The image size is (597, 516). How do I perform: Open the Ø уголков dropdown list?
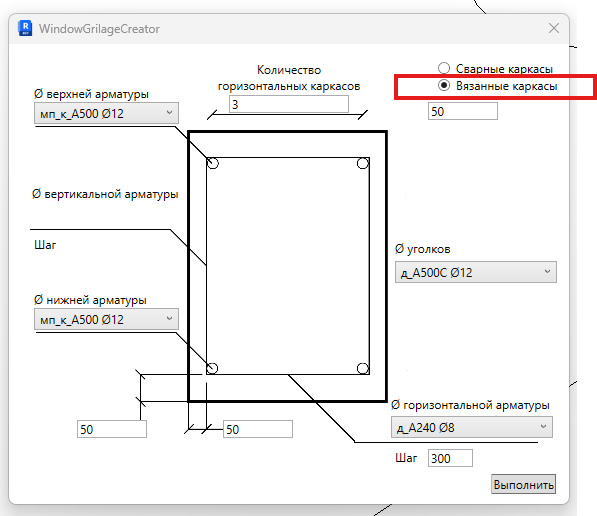pos(476,272)
